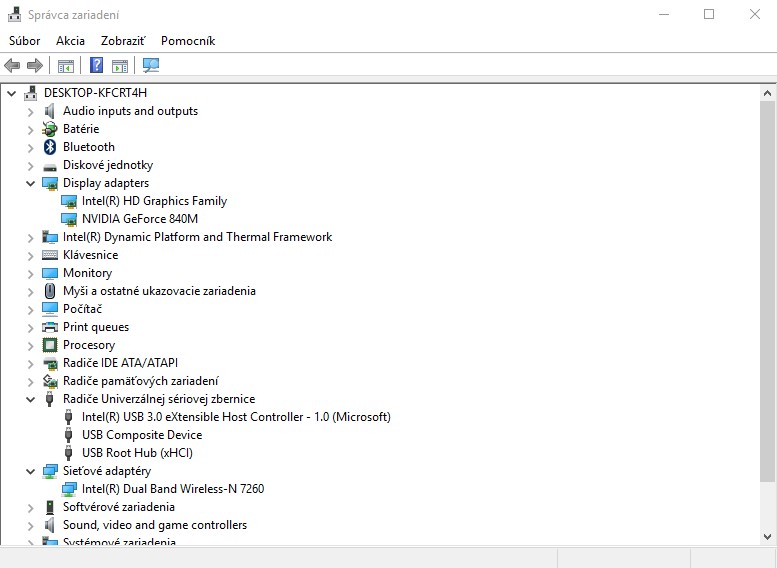
Task: Click the Diskové jednotky drive icon
Action: tap(50, 167)
